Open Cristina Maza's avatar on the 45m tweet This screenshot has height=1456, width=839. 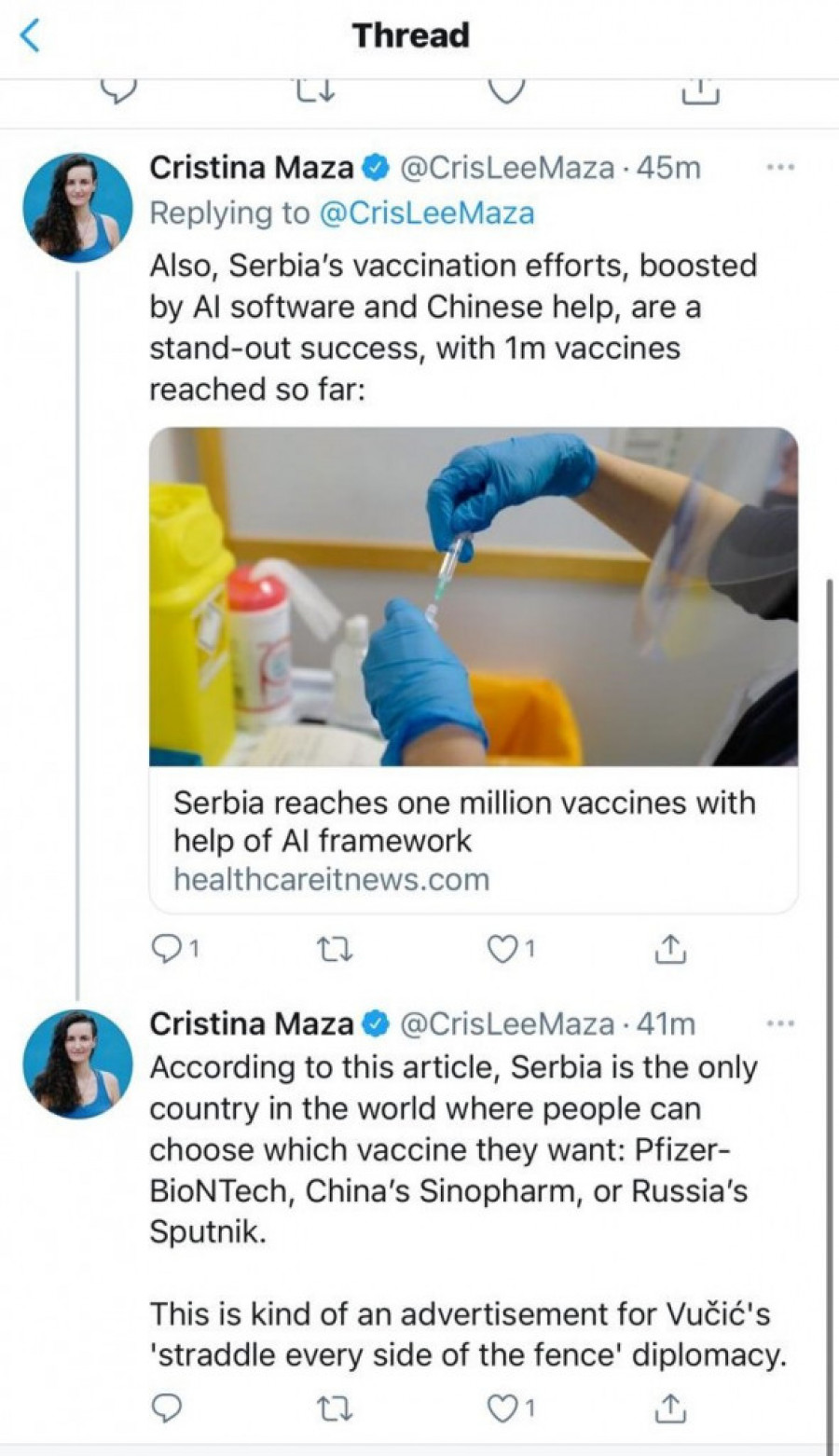click(x=78, y=208)
